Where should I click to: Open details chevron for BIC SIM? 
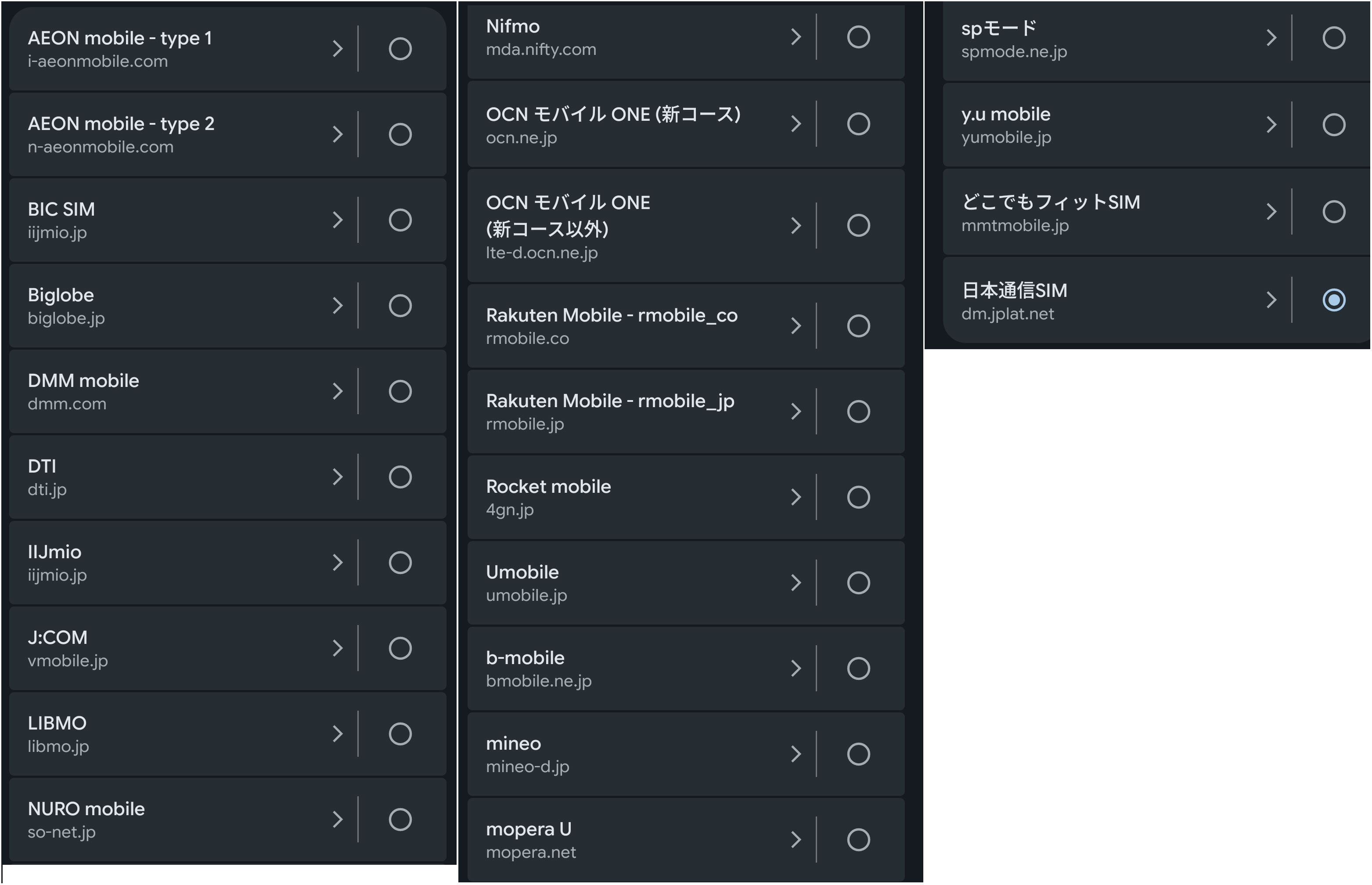[338, 220]
